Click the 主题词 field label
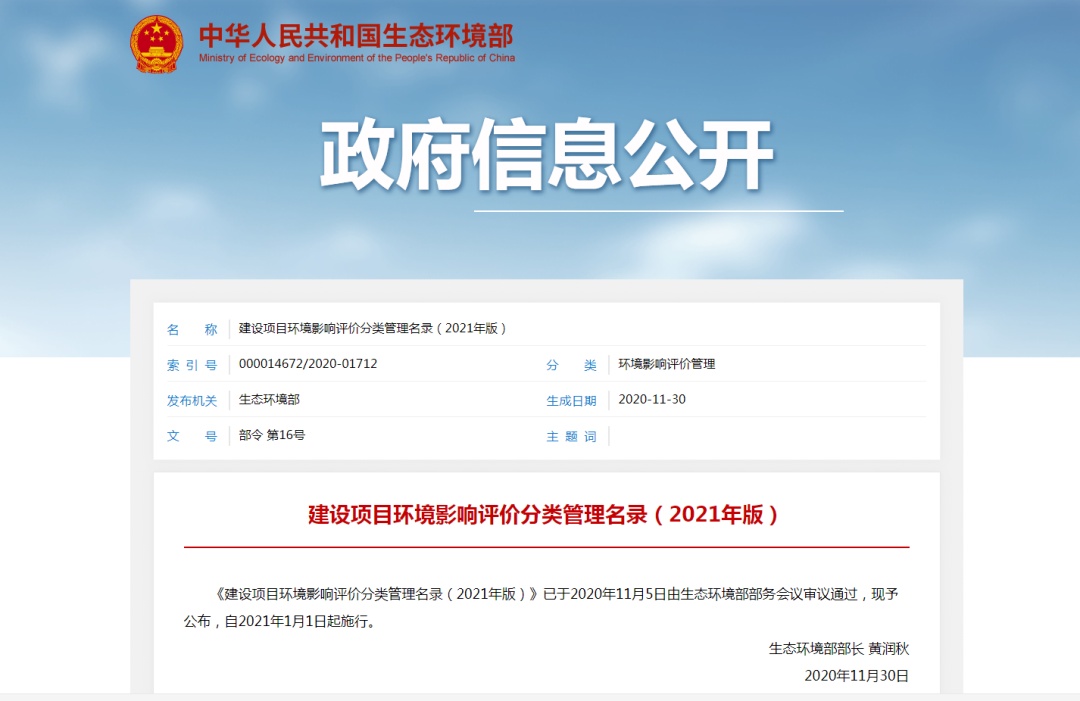This screenshot has height=701, width=1080. click(571, 436)
